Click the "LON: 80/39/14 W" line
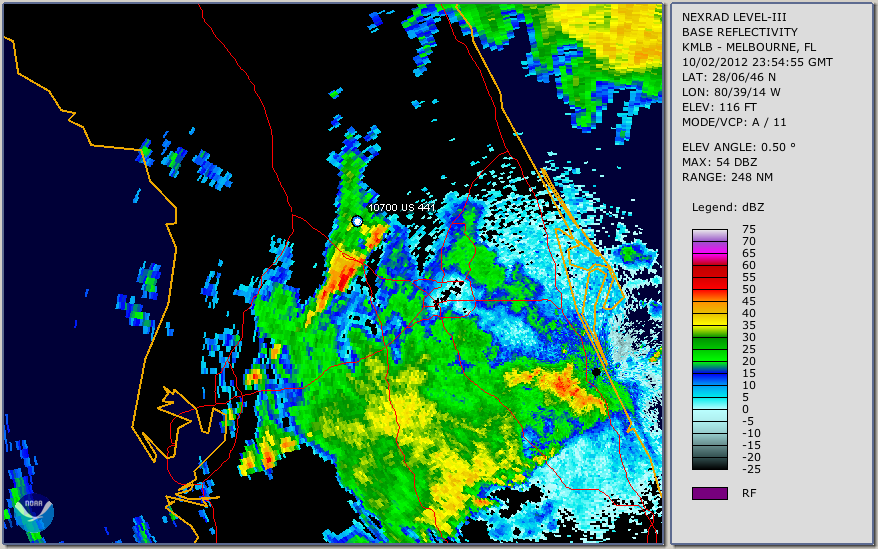Image resolution: width=878 pixels, height=549 pixels. click(731, 92)
